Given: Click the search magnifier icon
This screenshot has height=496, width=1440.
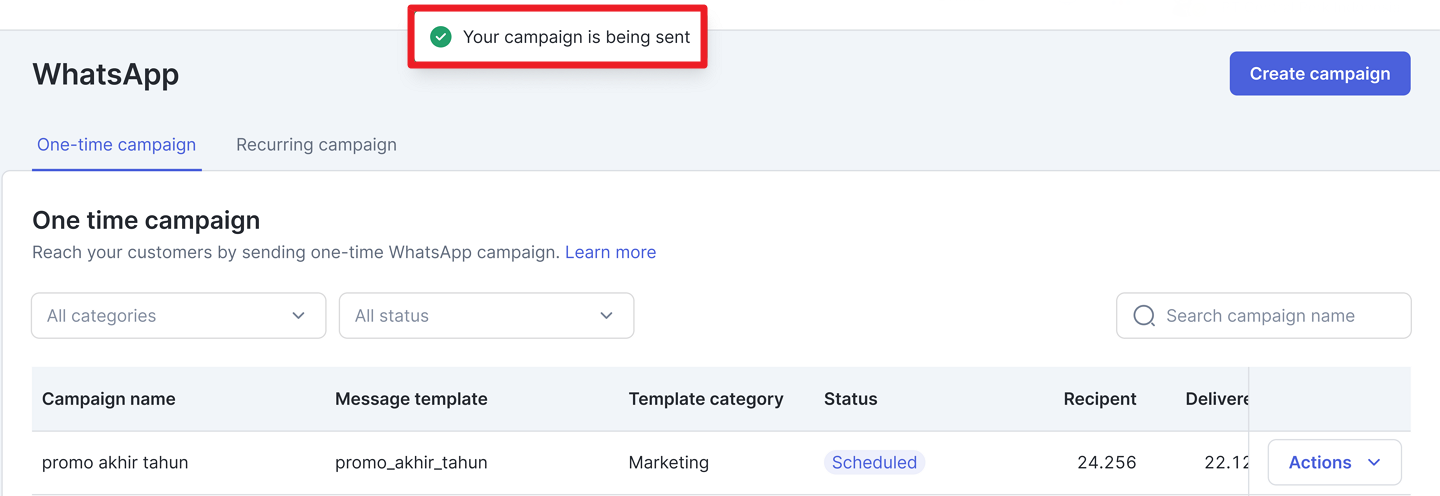Looking at the screenshot, I should pos(1144,316).
